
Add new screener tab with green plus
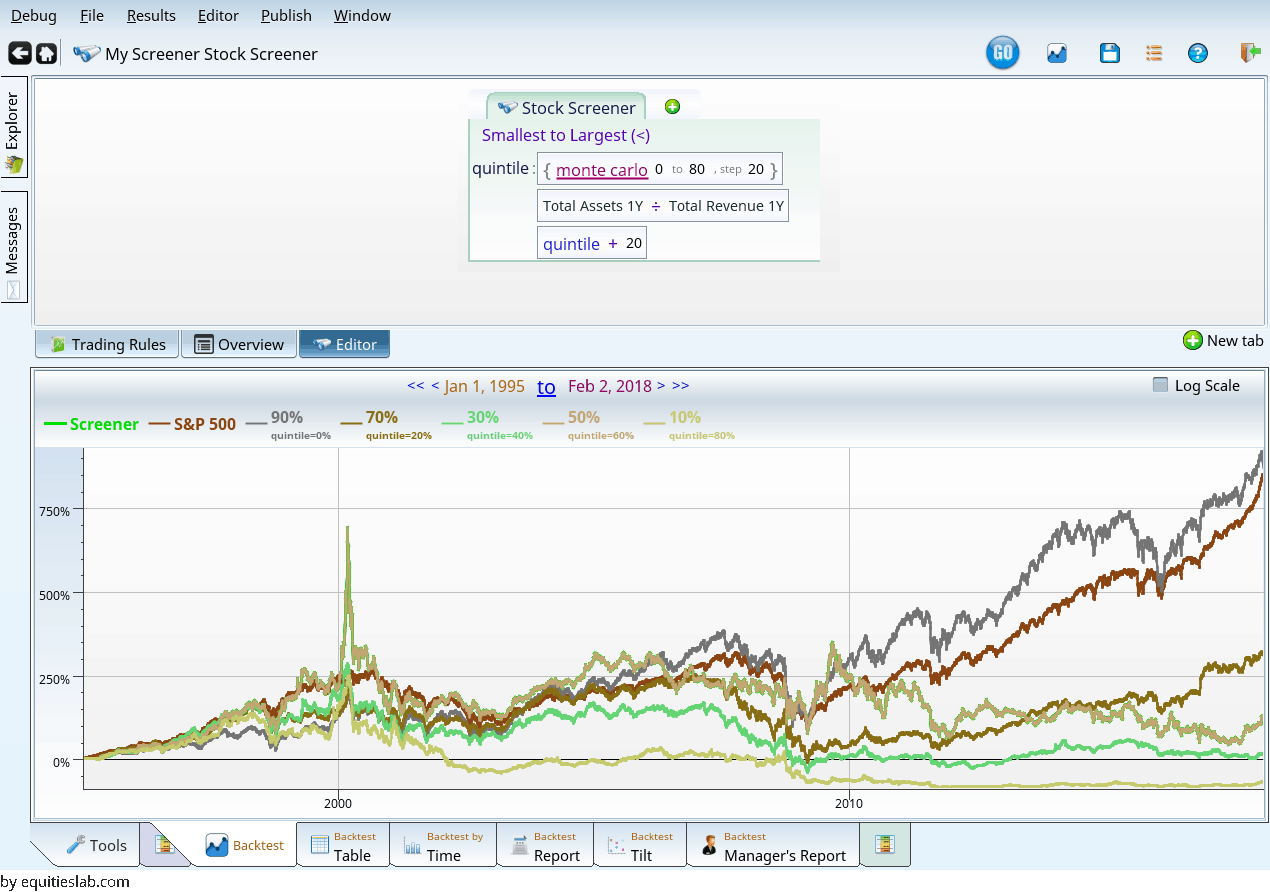point(673,107)
